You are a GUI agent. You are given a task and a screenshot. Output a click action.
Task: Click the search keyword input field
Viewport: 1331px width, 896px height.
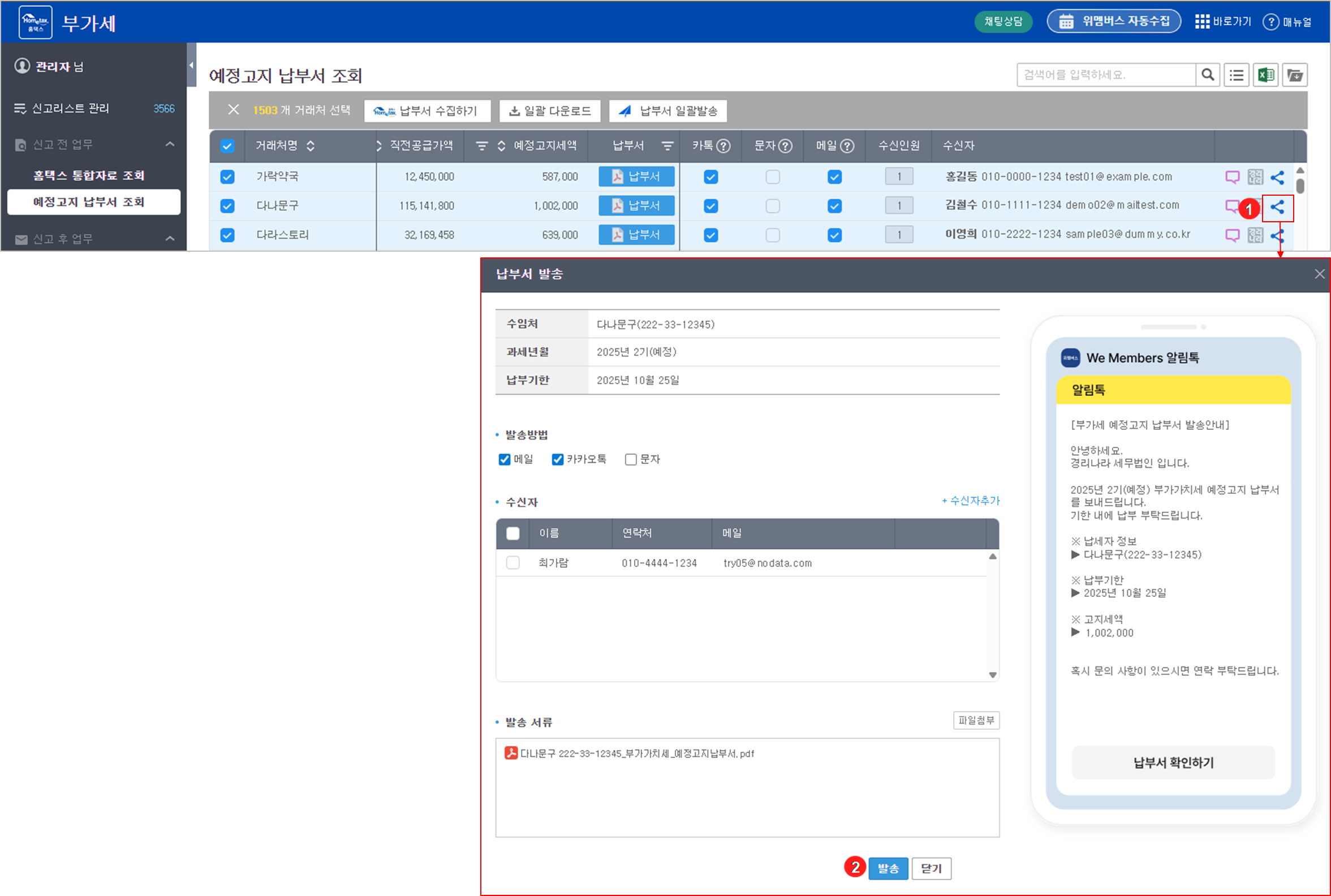click(x=1105, y=75)
